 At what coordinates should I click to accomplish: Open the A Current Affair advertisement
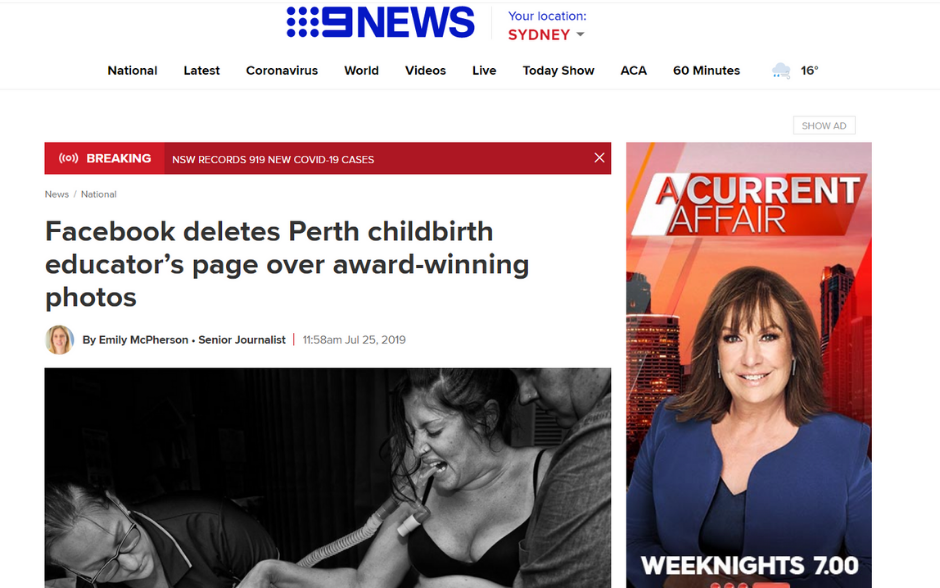click(749, 365)
